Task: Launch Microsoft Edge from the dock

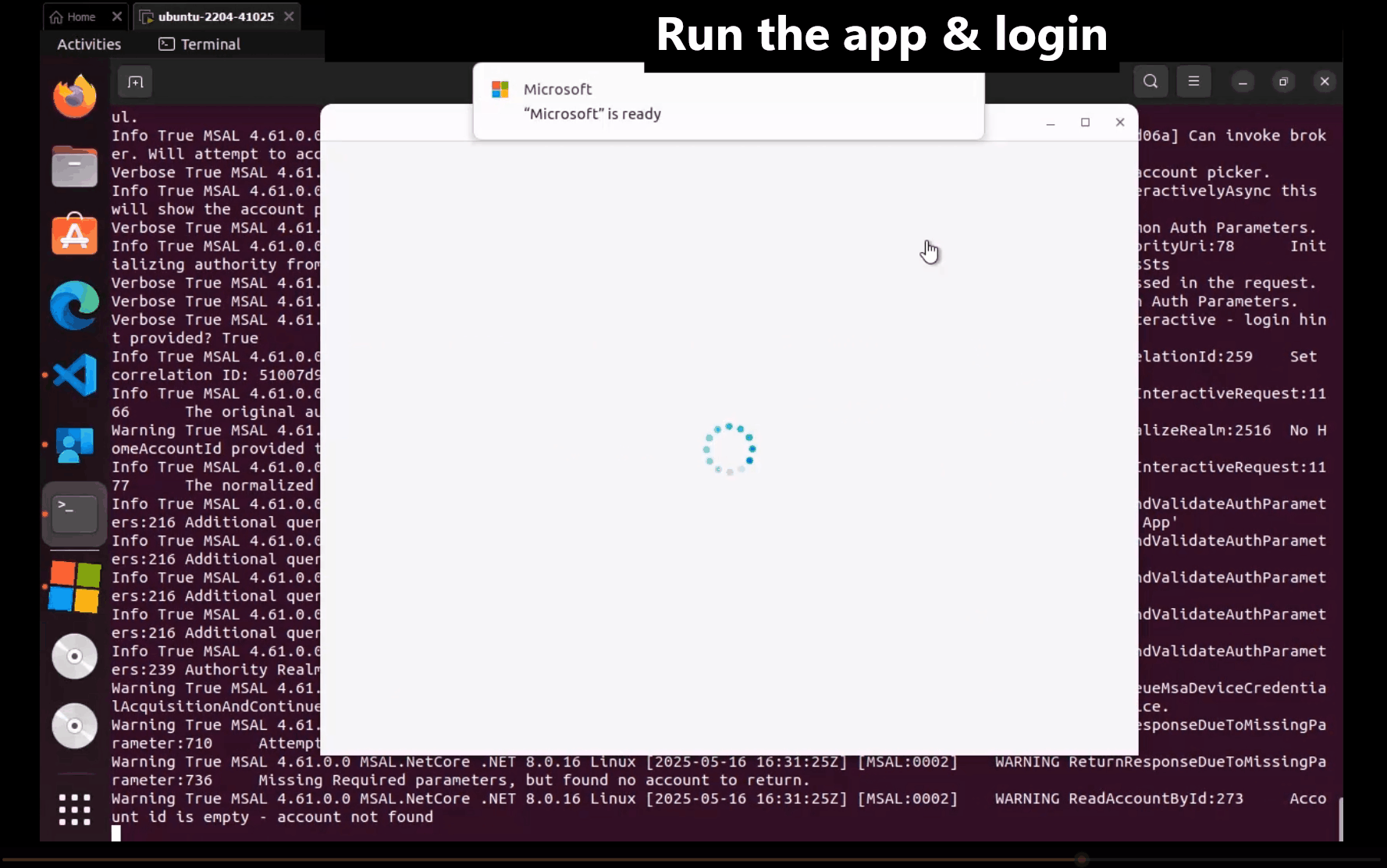Action: click(x=74, y=305)
